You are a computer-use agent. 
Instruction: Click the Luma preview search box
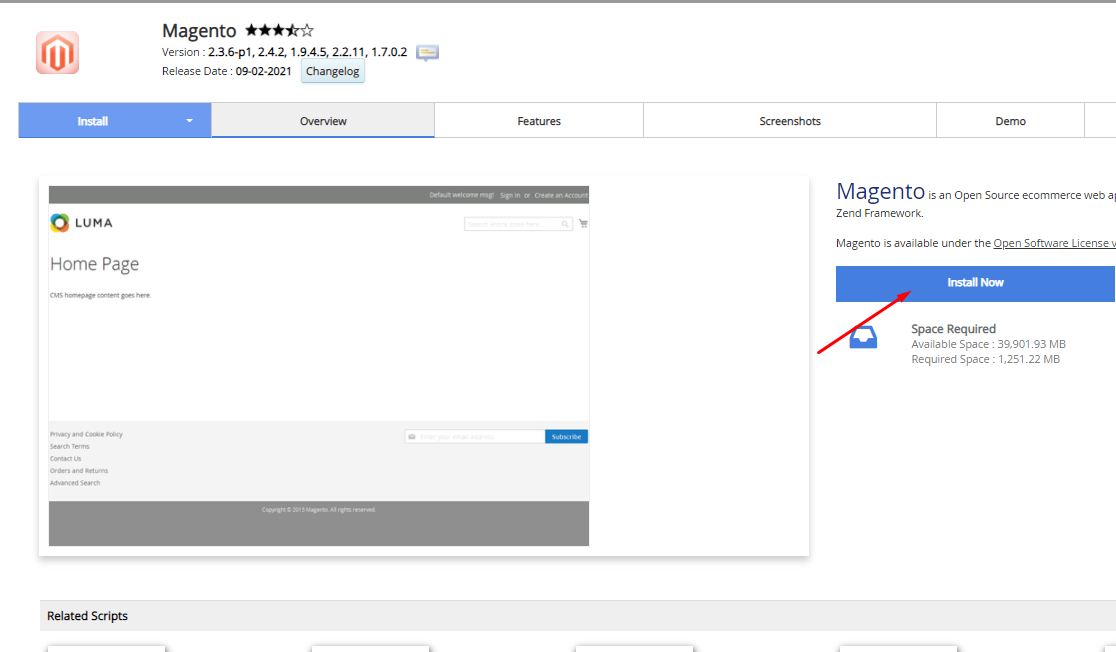coord(518,224)
